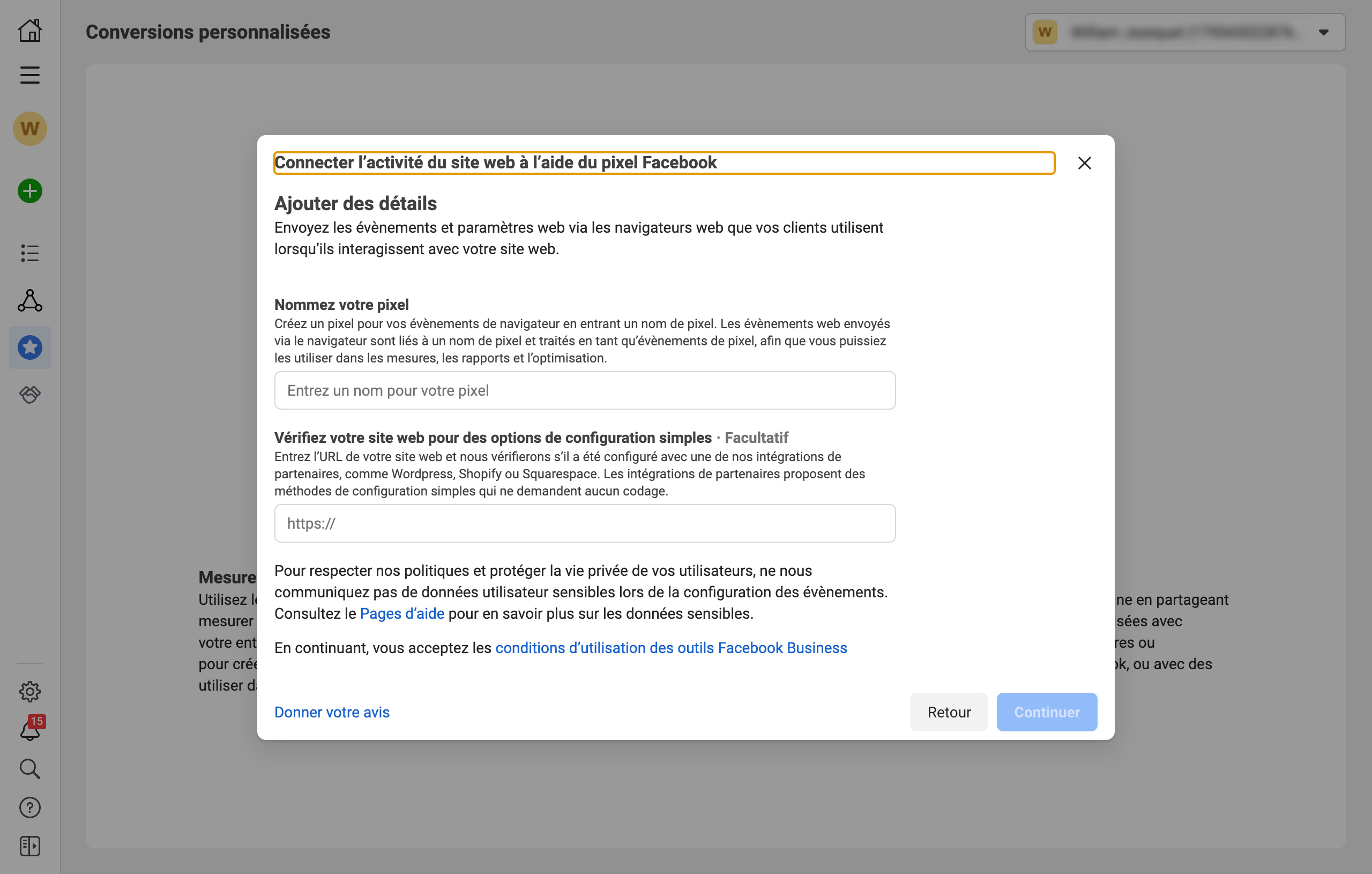The height and width of the screenshot is (874, 1372).
Task: Open settings gear in sidebar
Action: 29,692
